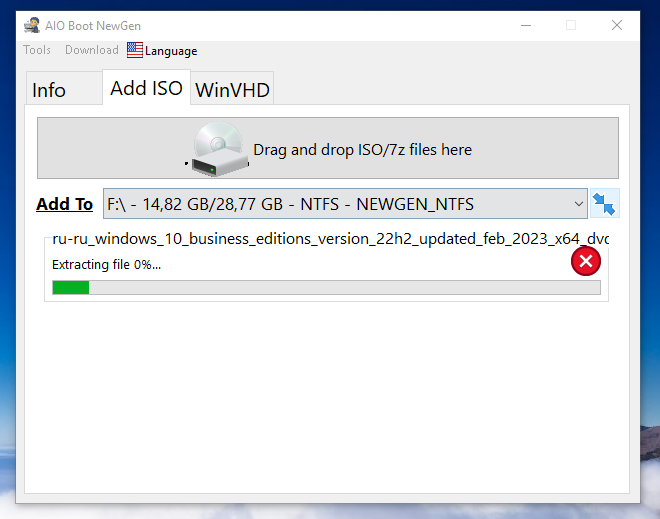Switch to the Info tab
The width and height of the screenshot is (660, 519).
pyautogui.click(x=49, y=90)
